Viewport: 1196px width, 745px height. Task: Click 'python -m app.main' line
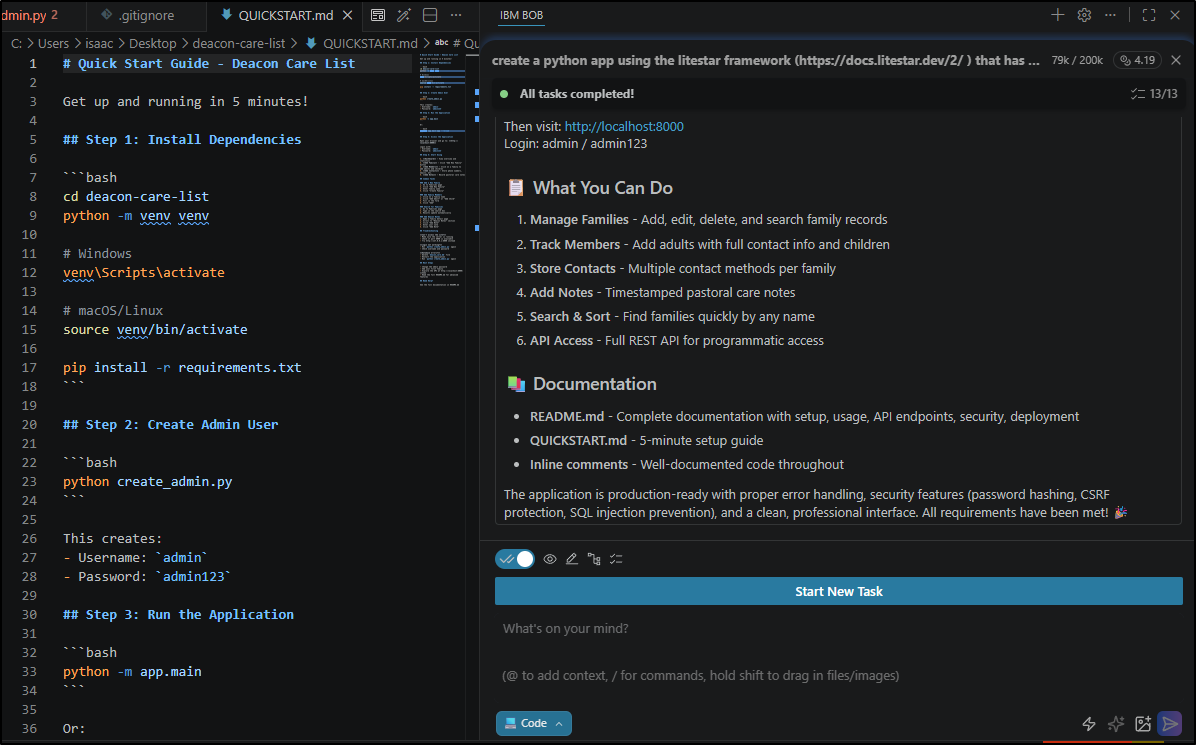pos(132,672)
